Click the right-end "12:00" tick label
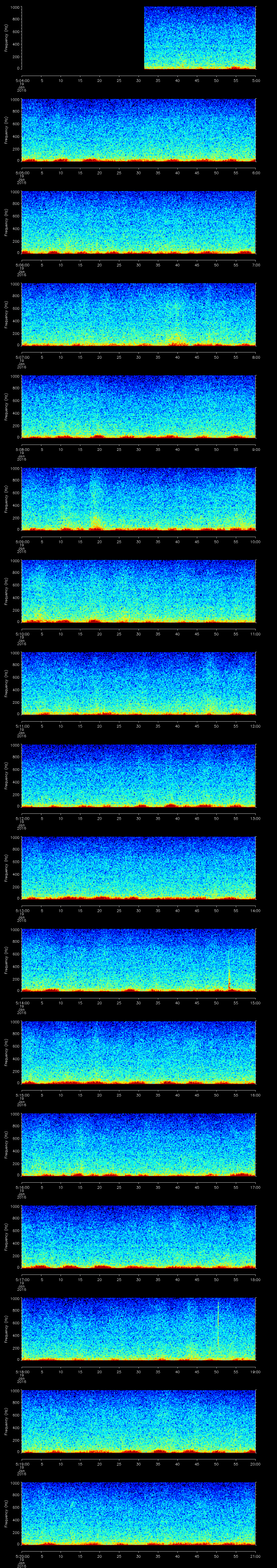The height and width of the screenshot is (1568, 277). pyautogui.click(x=255, y=726)
